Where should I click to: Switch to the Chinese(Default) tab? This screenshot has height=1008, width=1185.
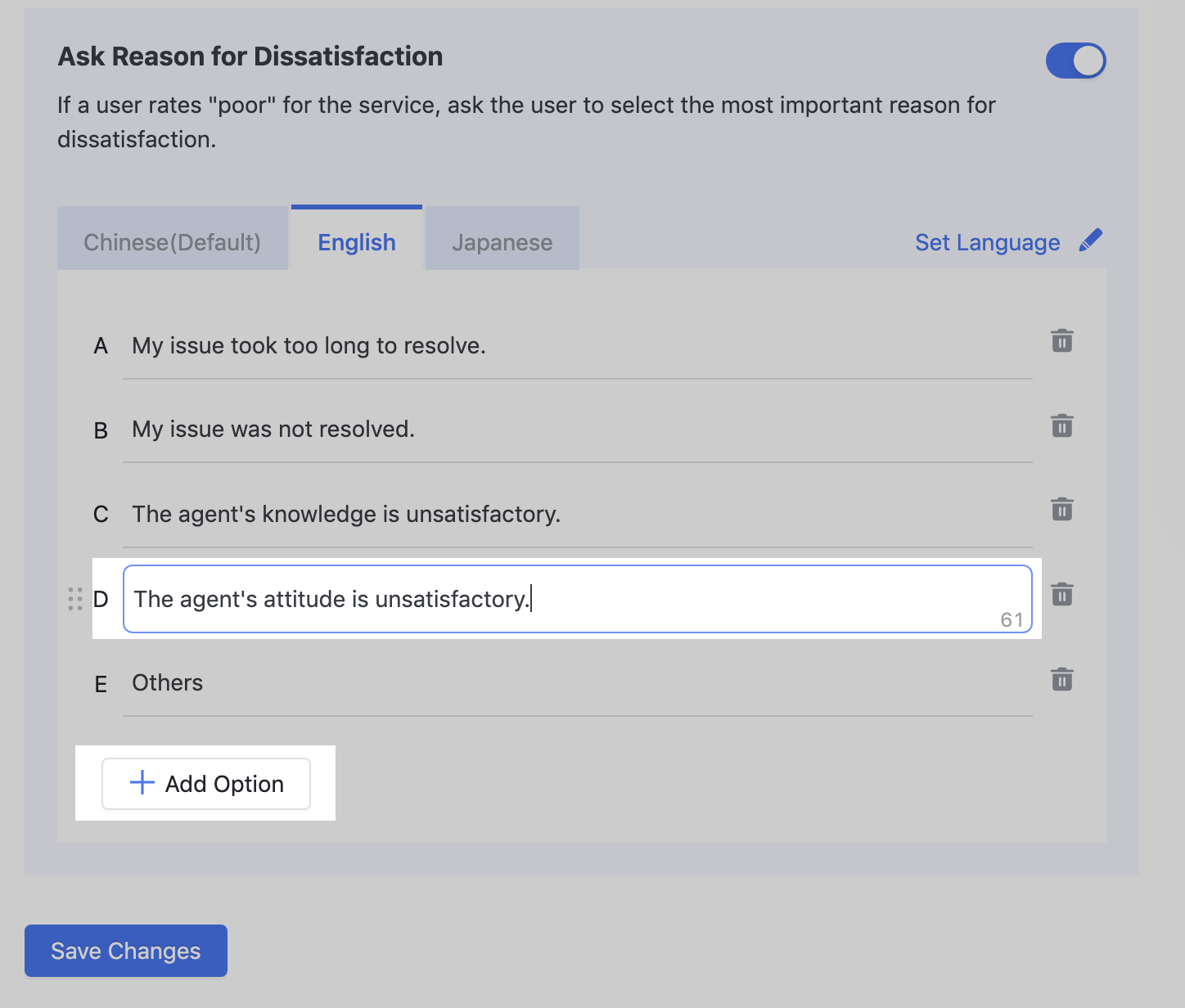[172, 241]
